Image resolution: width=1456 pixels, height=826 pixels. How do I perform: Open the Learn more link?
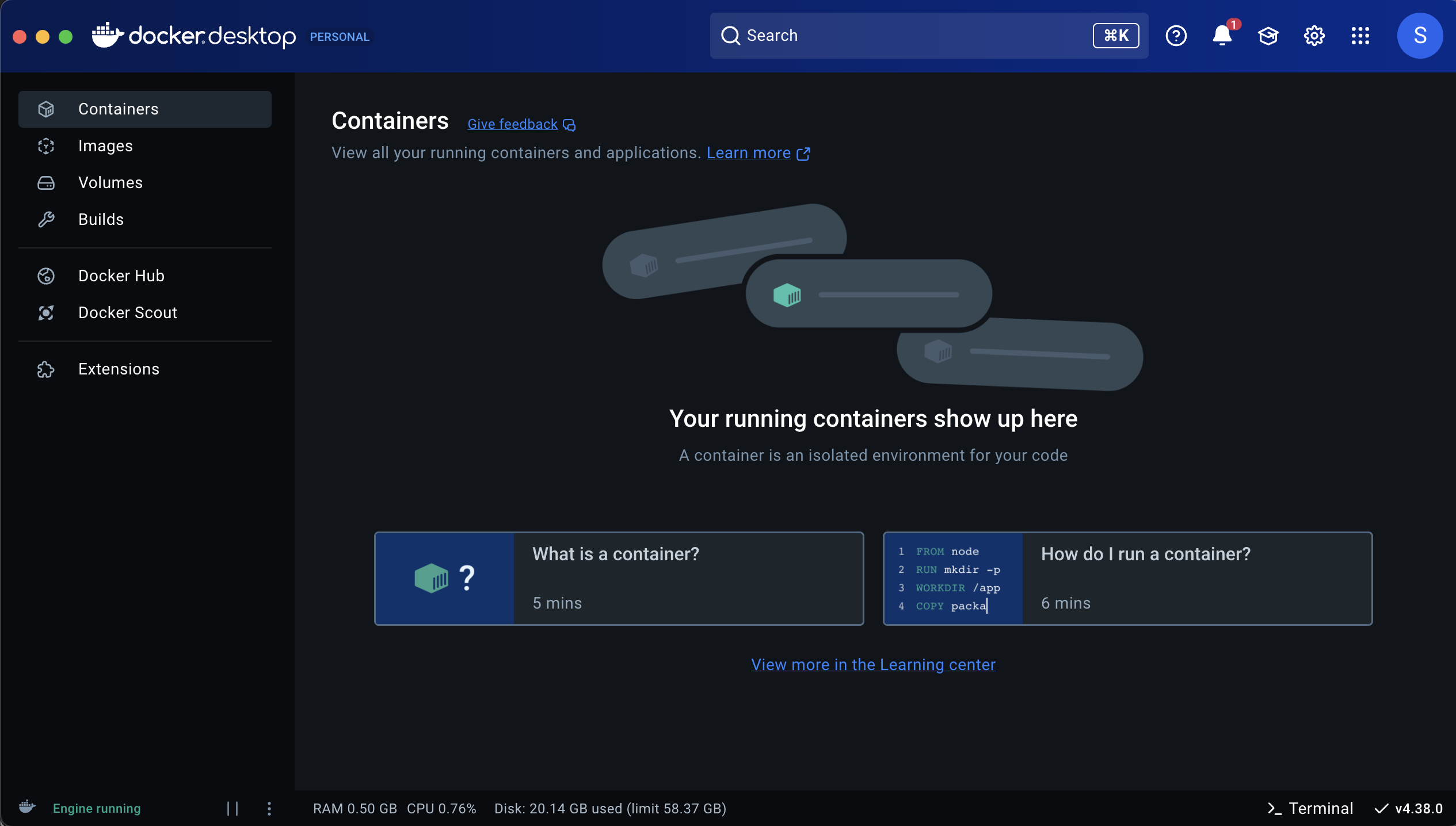point(748,153)
